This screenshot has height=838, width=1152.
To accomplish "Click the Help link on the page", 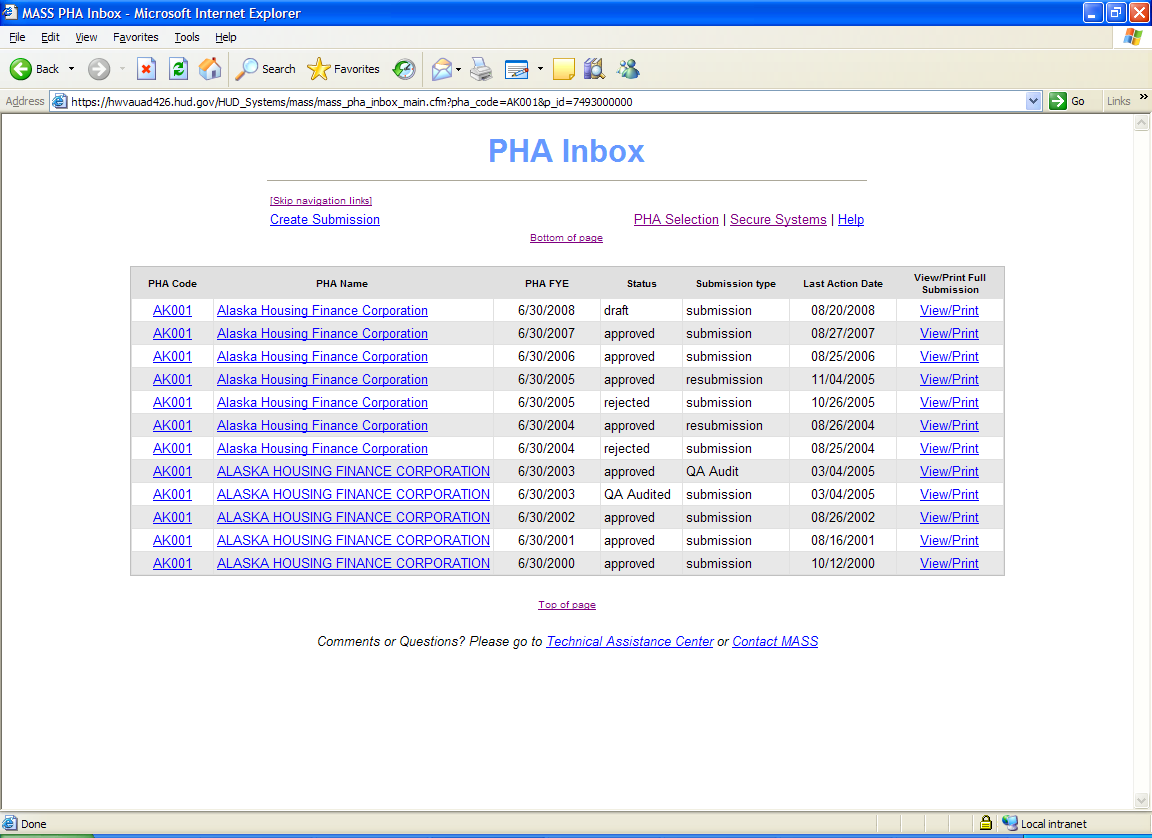I will (851, 220).
